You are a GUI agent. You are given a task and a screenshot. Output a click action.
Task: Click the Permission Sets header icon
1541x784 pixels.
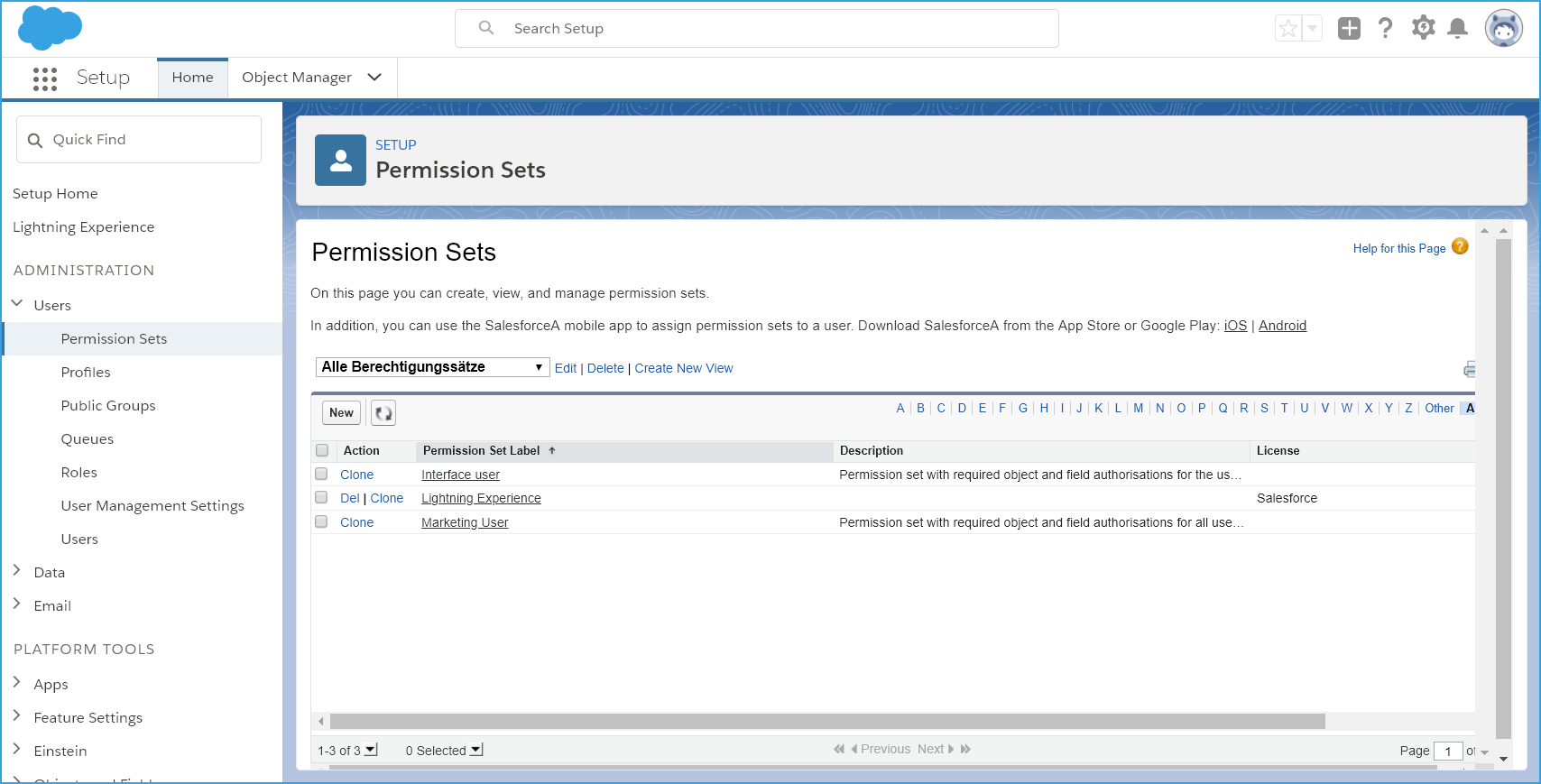tap(340, 161)
